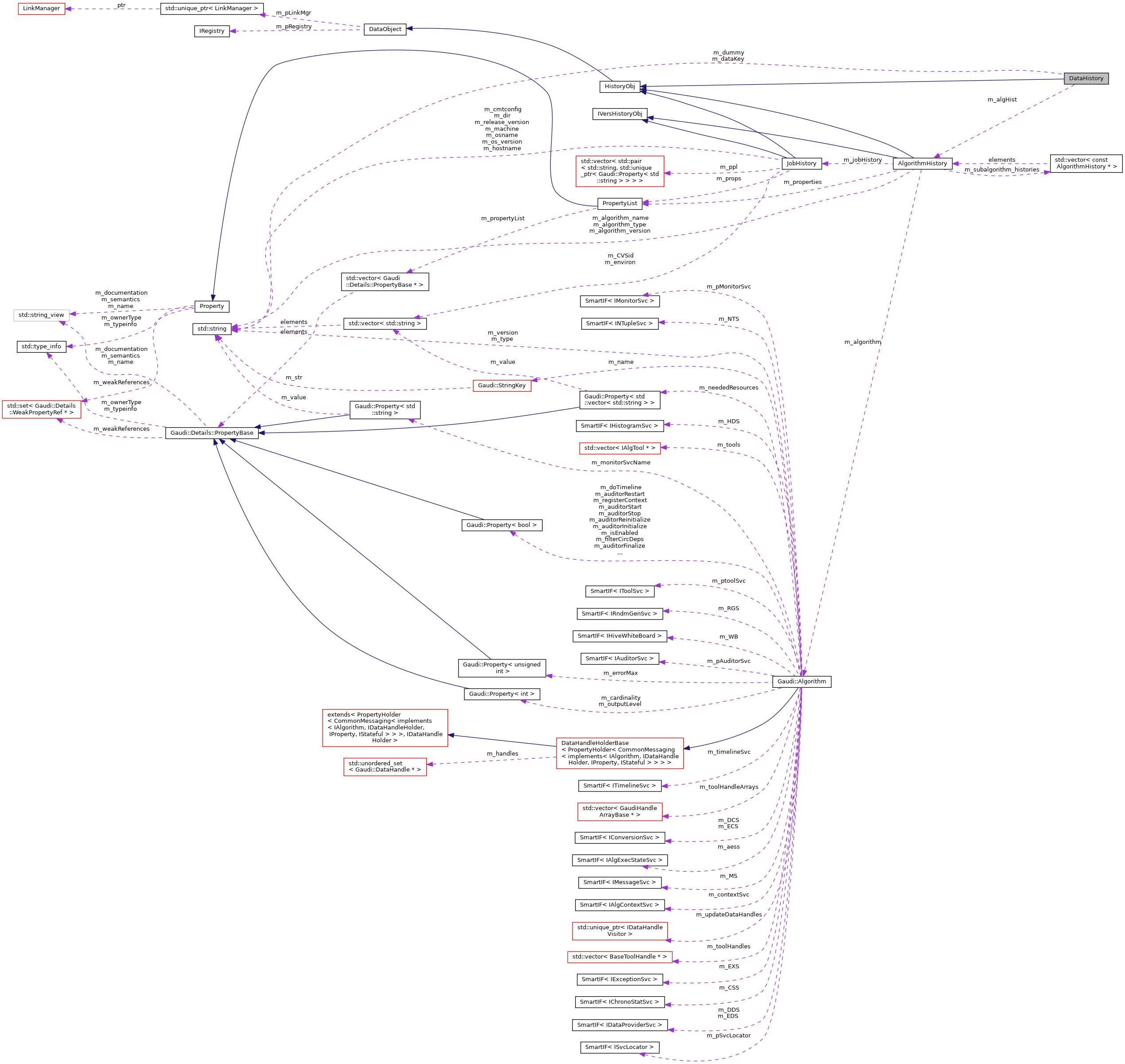This screenshot has width=1125, height=1064.
Task: Open the DataObject class node
Action: (x=385, y=29)
